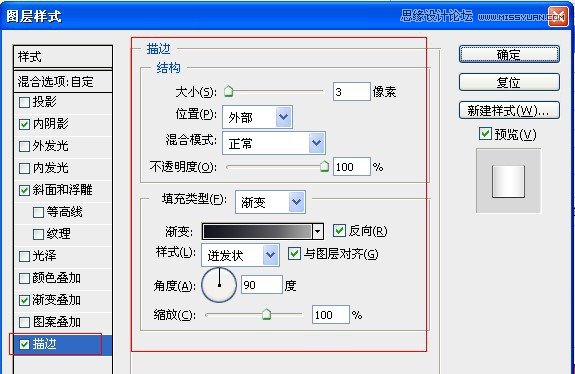Uncheck the 描边 stroke checkbox
The height and width of the screenshot is (374, 575).
pyautogui.click(x=24, y=344)
